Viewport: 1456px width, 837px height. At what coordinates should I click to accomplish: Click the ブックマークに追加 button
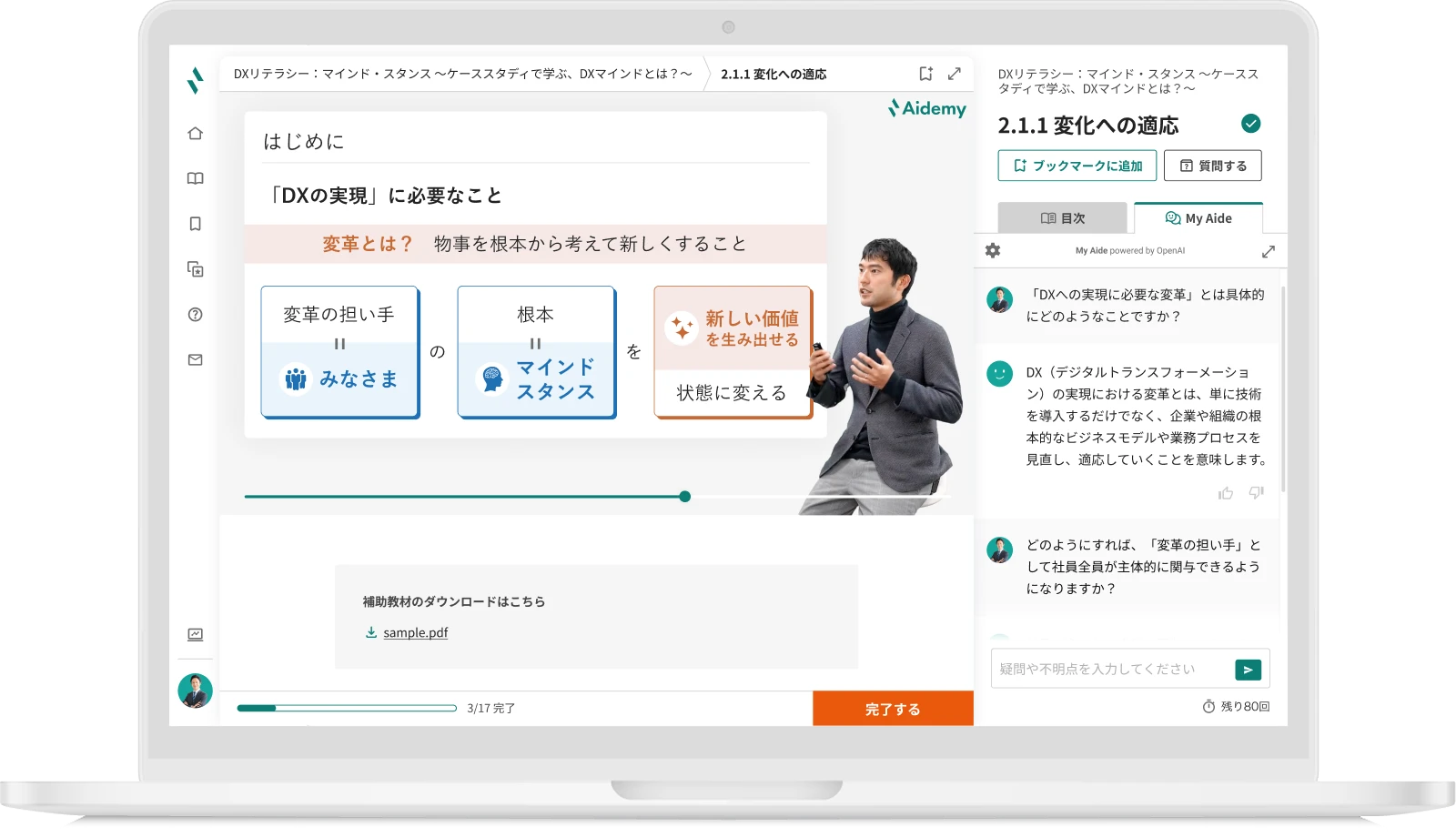[1077, 166]
